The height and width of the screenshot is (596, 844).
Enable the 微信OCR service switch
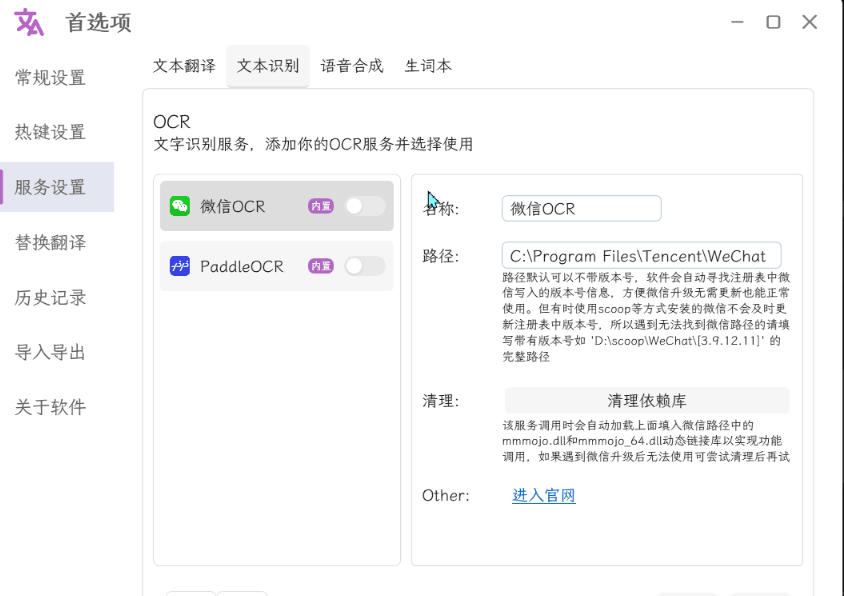(x=365, y=206)
